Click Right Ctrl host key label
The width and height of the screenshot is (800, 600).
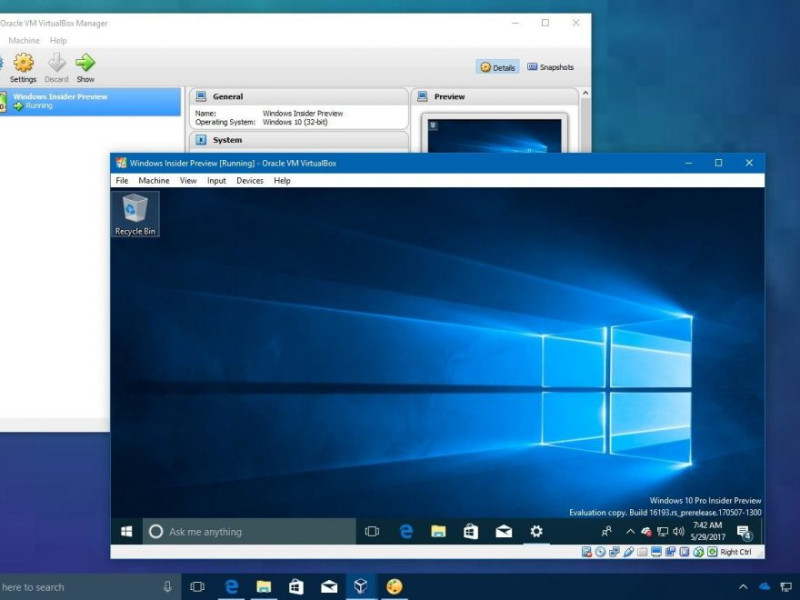[x=736, y=552]
